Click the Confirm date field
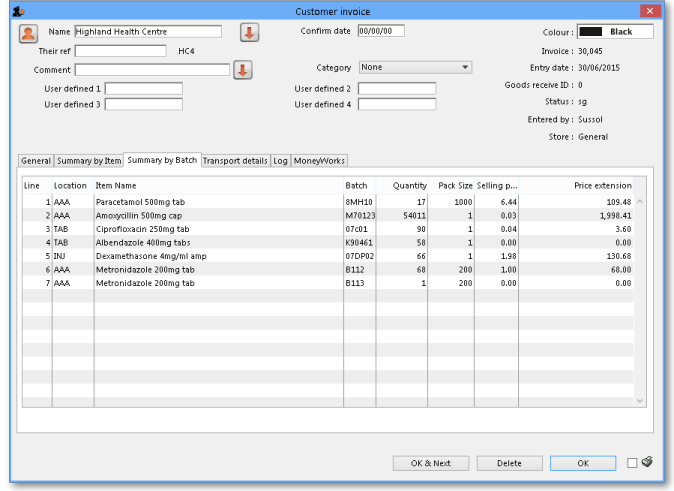The width and height of the screenshot is (674, 491). 381,31
